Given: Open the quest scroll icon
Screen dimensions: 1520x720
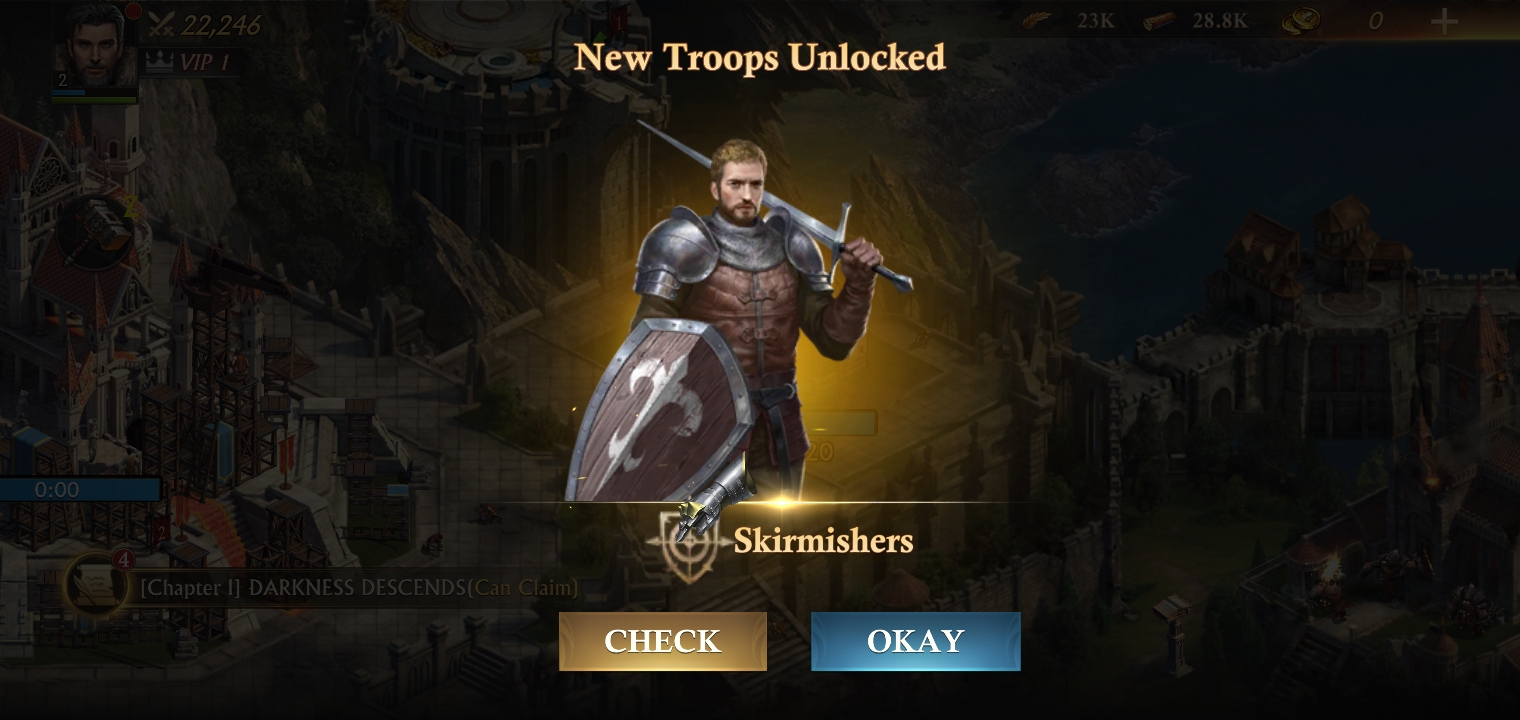Looking at the screenshot, I should (x=96, y=586).
